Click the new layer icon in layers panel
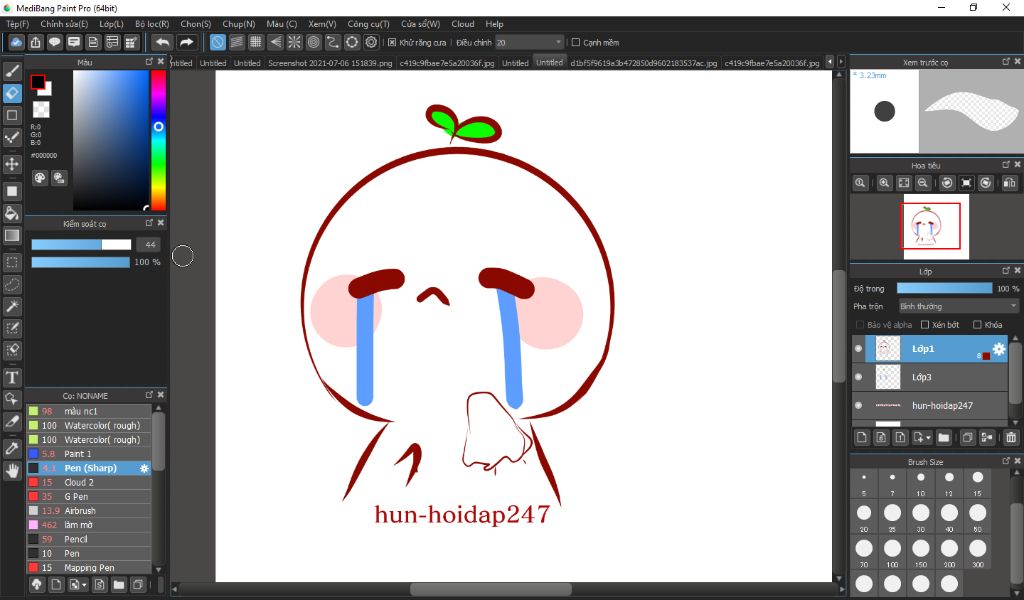Image resolution: width=1024 pixels, height=600 pixels. coord(861,437)
